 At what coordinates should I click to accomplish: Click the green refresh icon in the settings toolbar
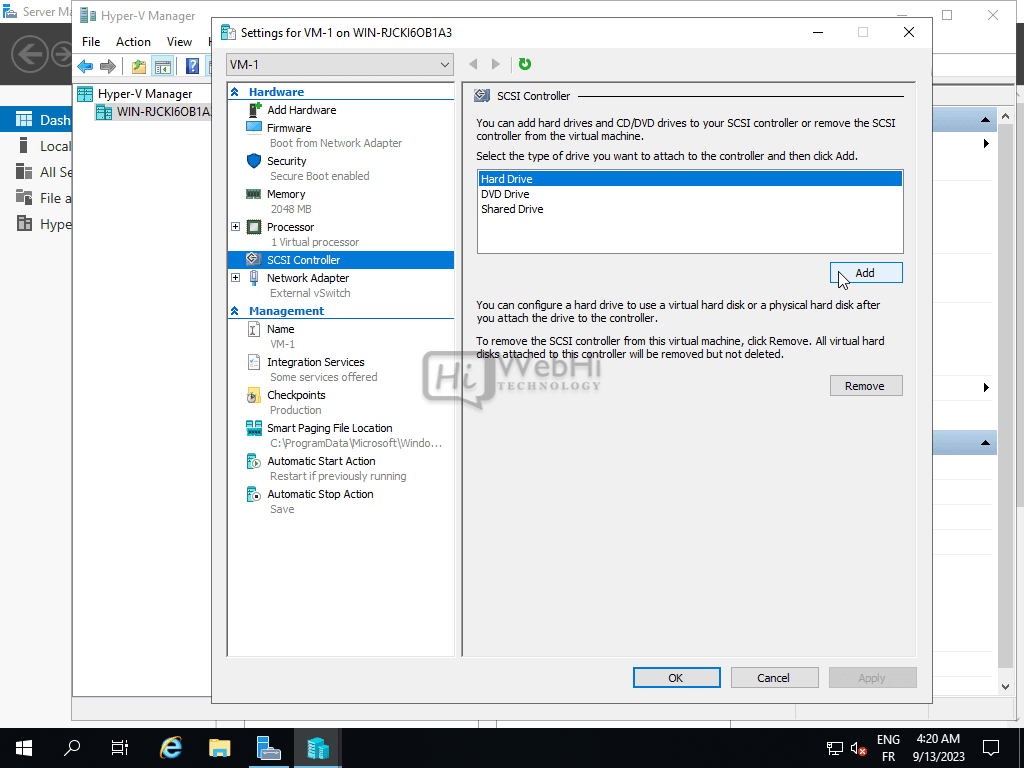pyautogui.click(x=524, y=64)
